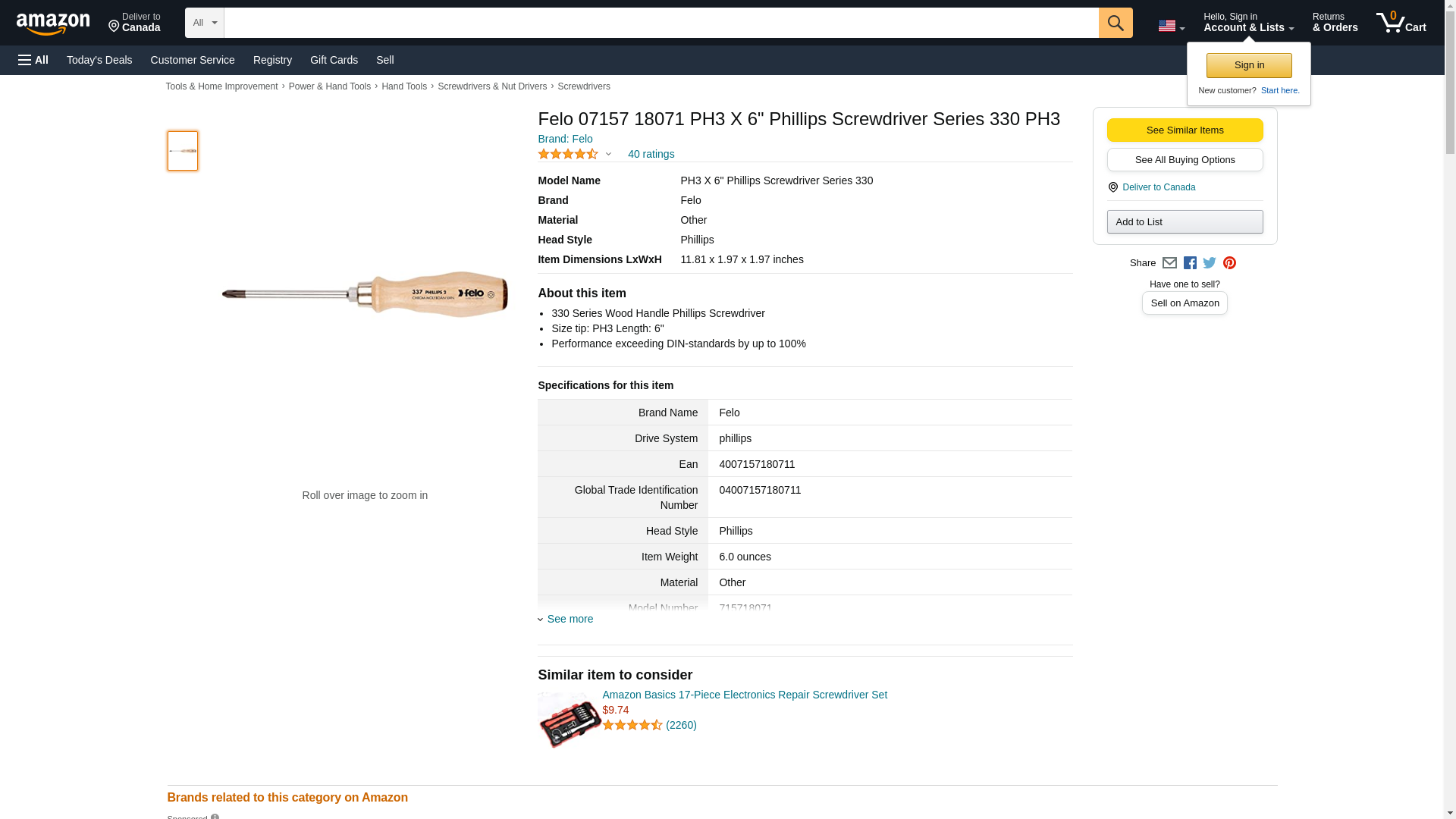Open the country flag language dropdown
The height and width of the screenshot is (819, 1456).
click(1171, 27)
